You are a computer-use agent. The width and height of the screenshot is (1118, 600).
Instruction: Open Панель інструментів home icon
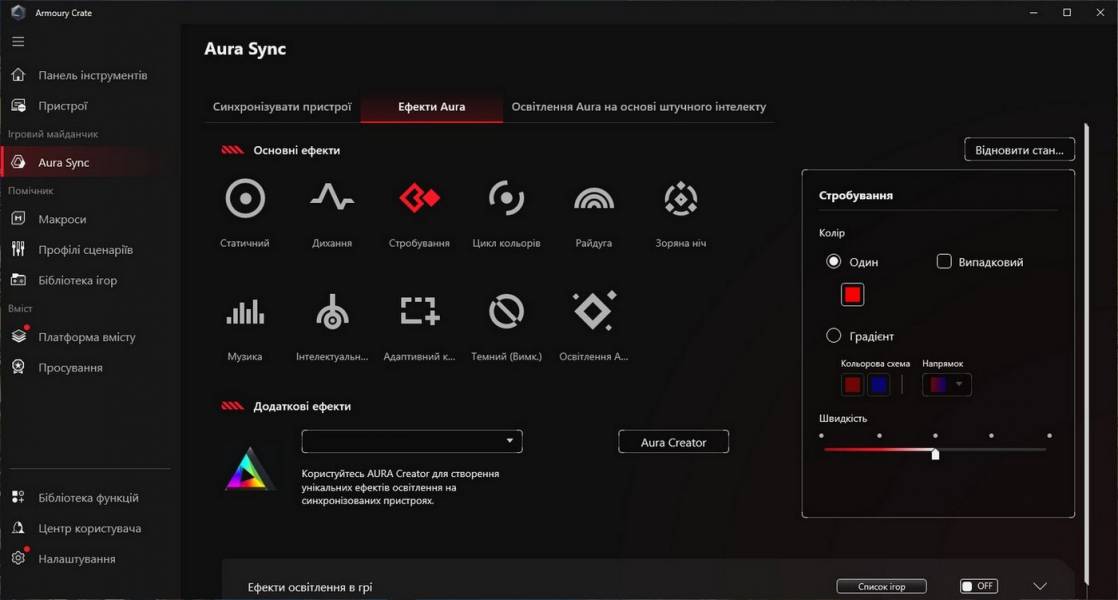19,75
